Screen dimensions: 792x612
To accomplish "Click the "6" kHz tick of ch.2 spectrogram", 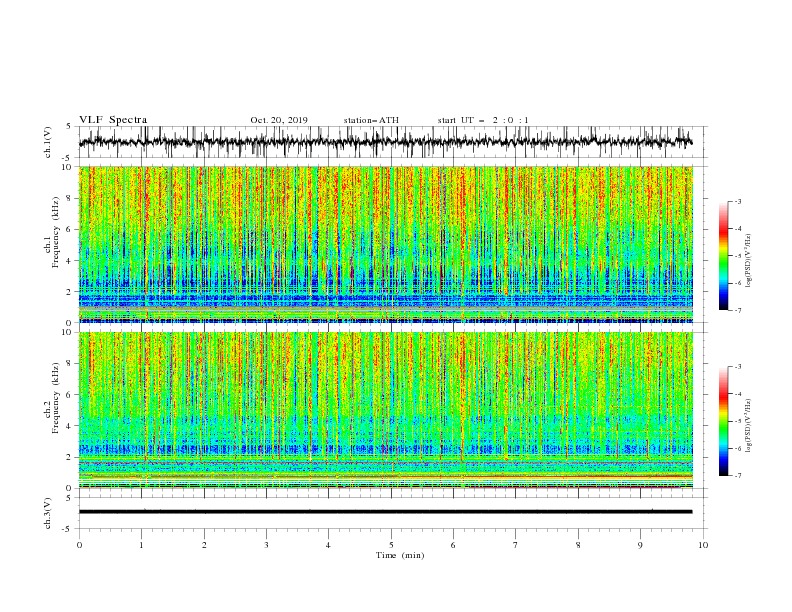I will pyautogui.click(x=69, y=395).
